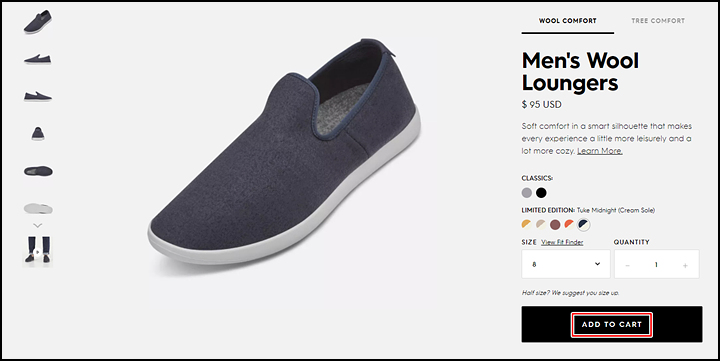Increase quantity with the plus icon
720x361 pixels.
pyautogui.click(x=685, y=265)
